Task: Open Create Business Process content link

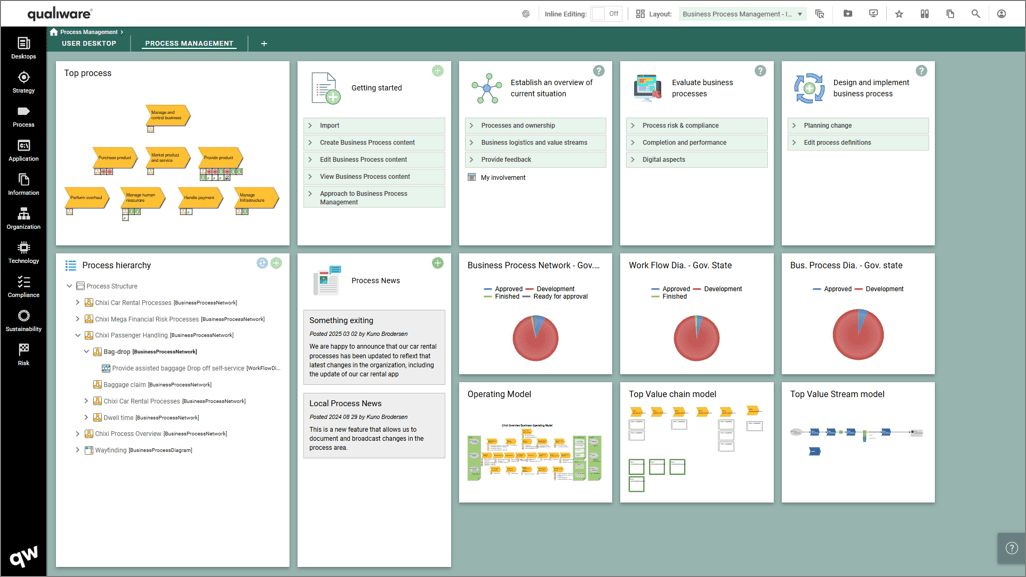Action: tap(367, 143)
